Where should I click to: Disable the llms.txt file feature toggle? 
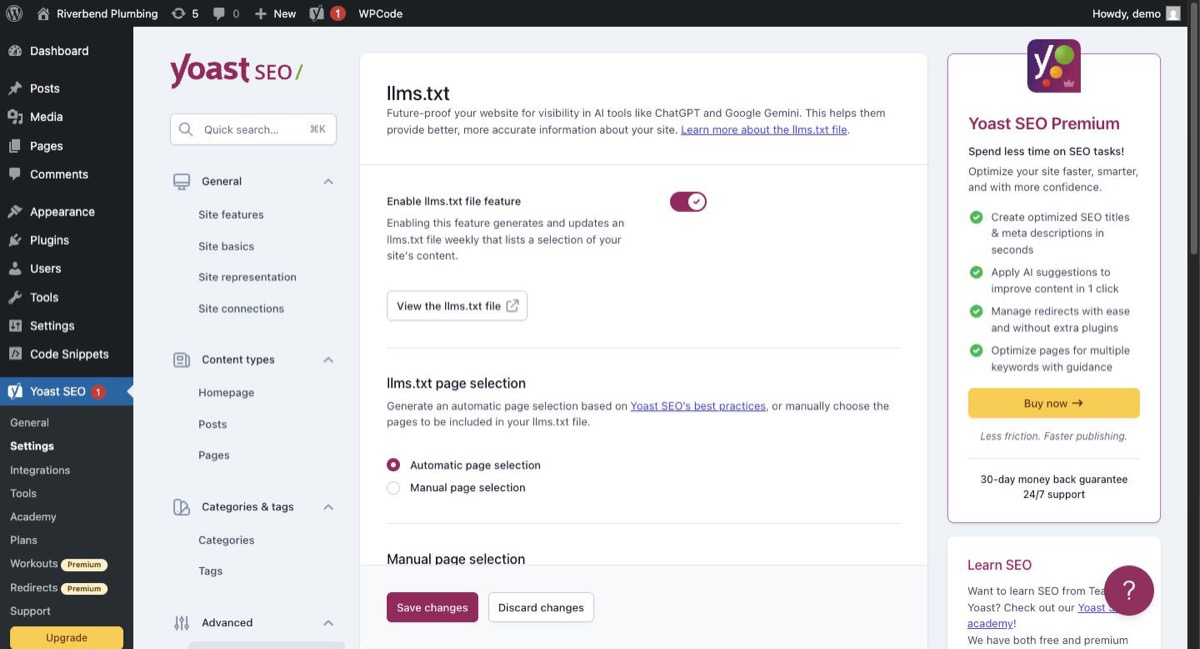[x=688, y=202]
